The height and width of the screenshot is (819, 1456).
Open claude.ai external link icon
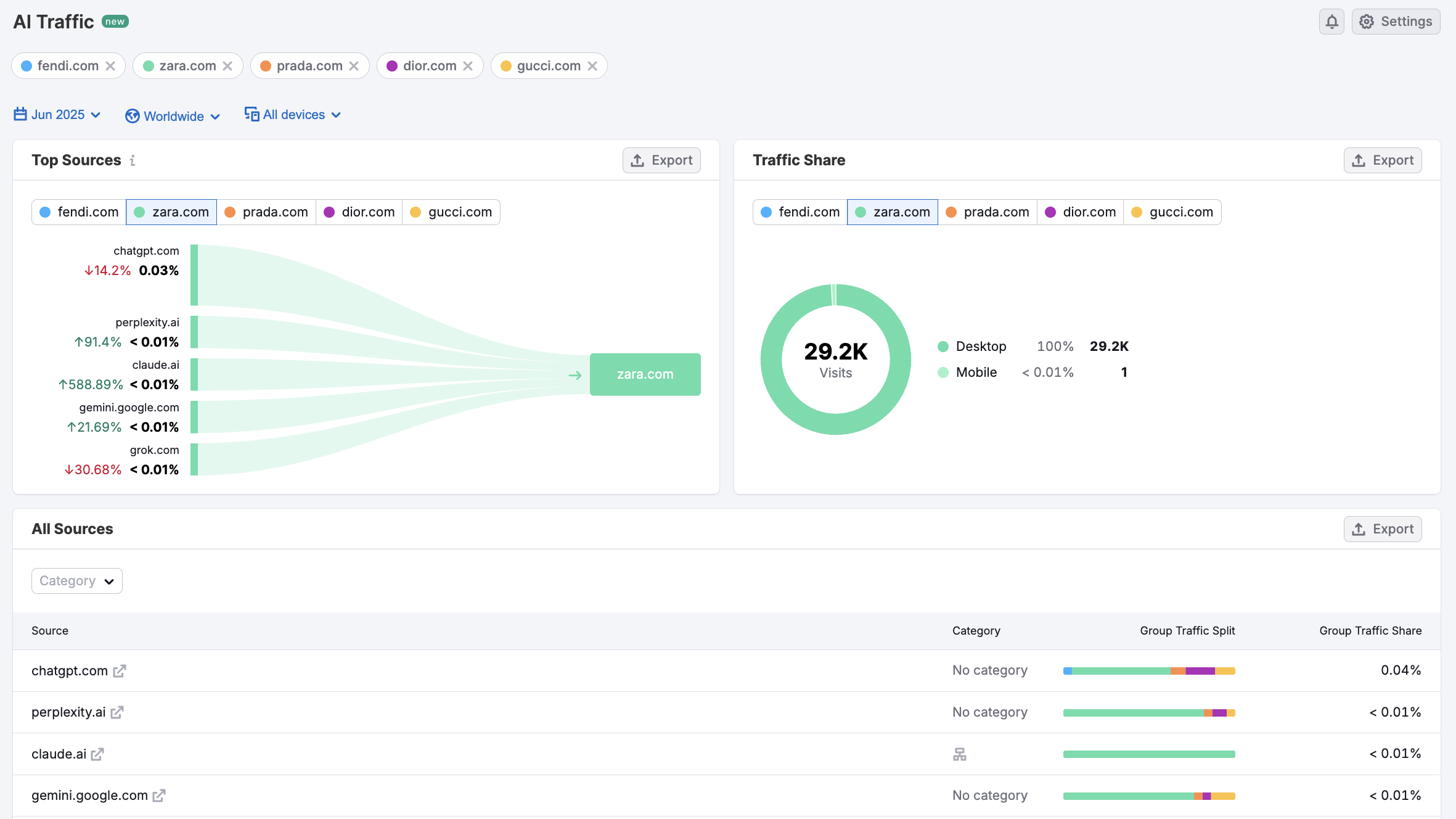point(97,754)
